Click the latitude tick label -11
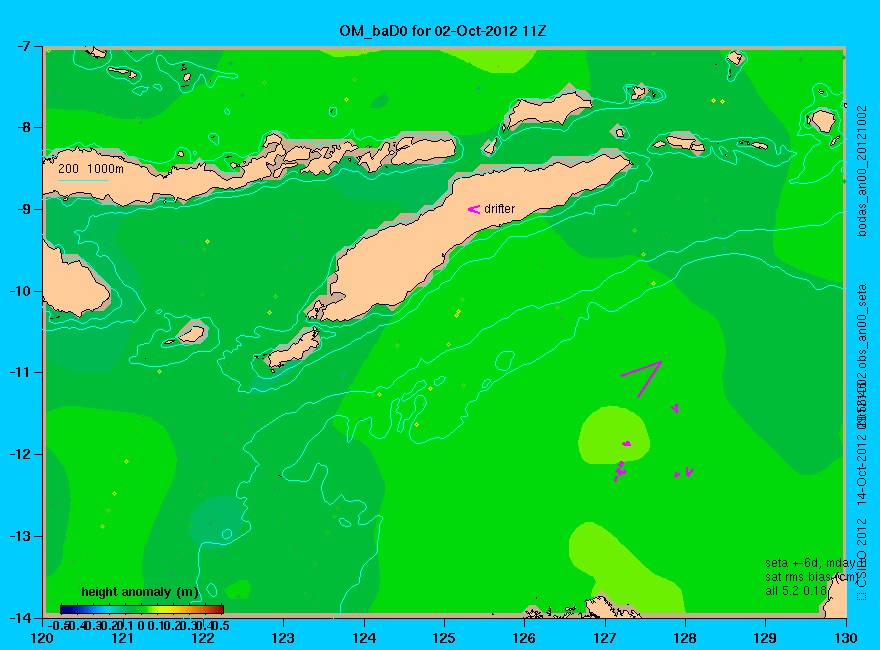Viewport: 880px width, 650px height. pyautogui.click(x=22, y=372)
